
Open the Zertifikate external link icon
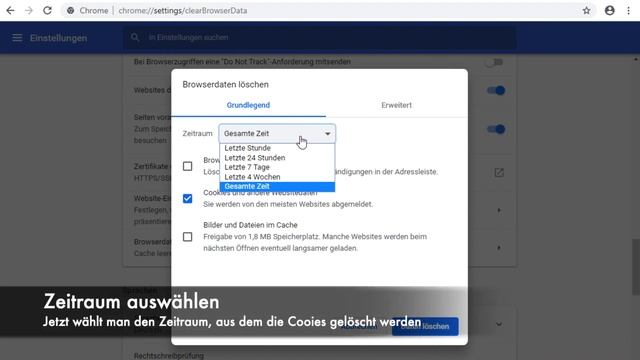point(499,173)
